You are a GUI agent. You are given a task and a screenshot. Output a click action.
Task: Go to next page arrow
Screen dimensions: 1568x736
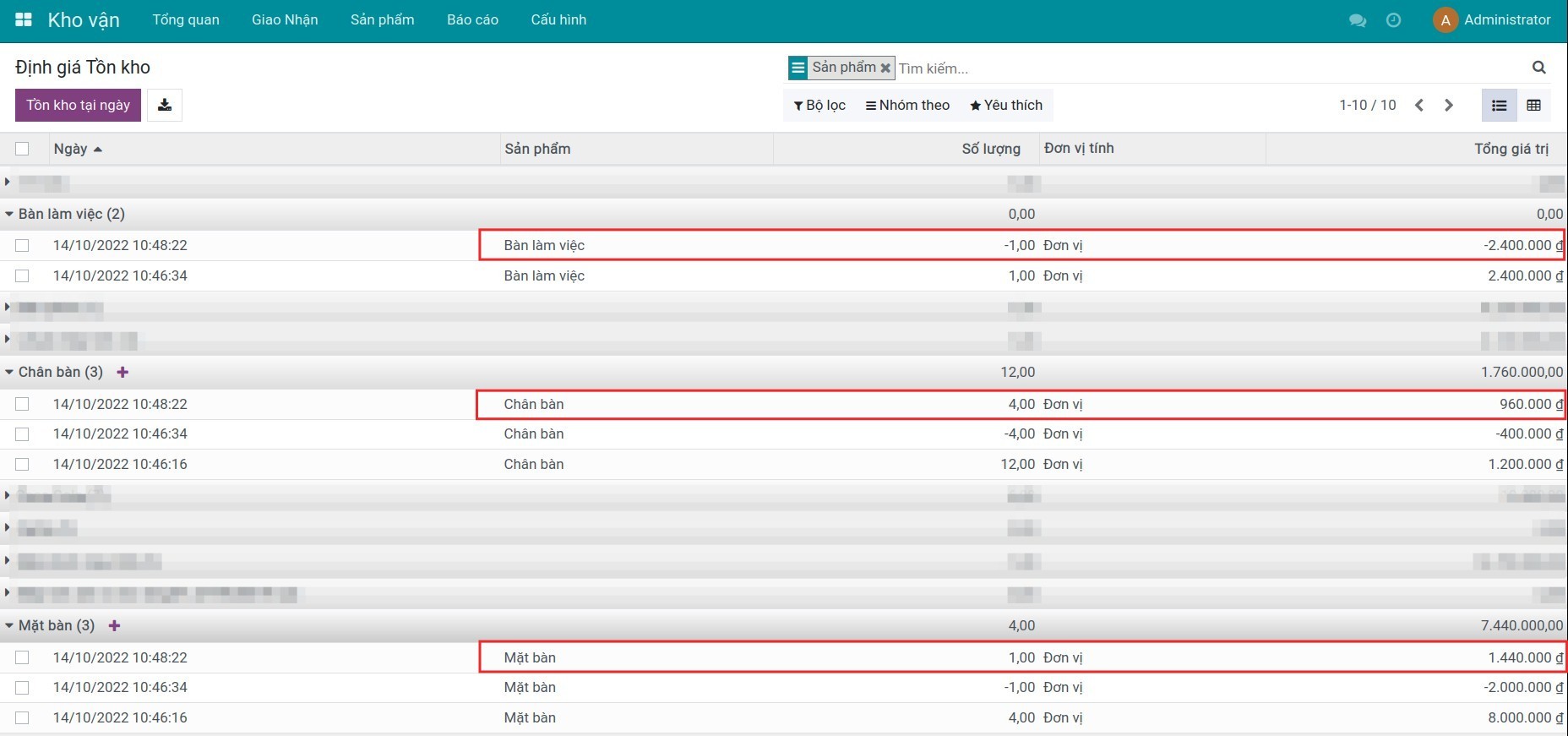(x=1449, y=106)
